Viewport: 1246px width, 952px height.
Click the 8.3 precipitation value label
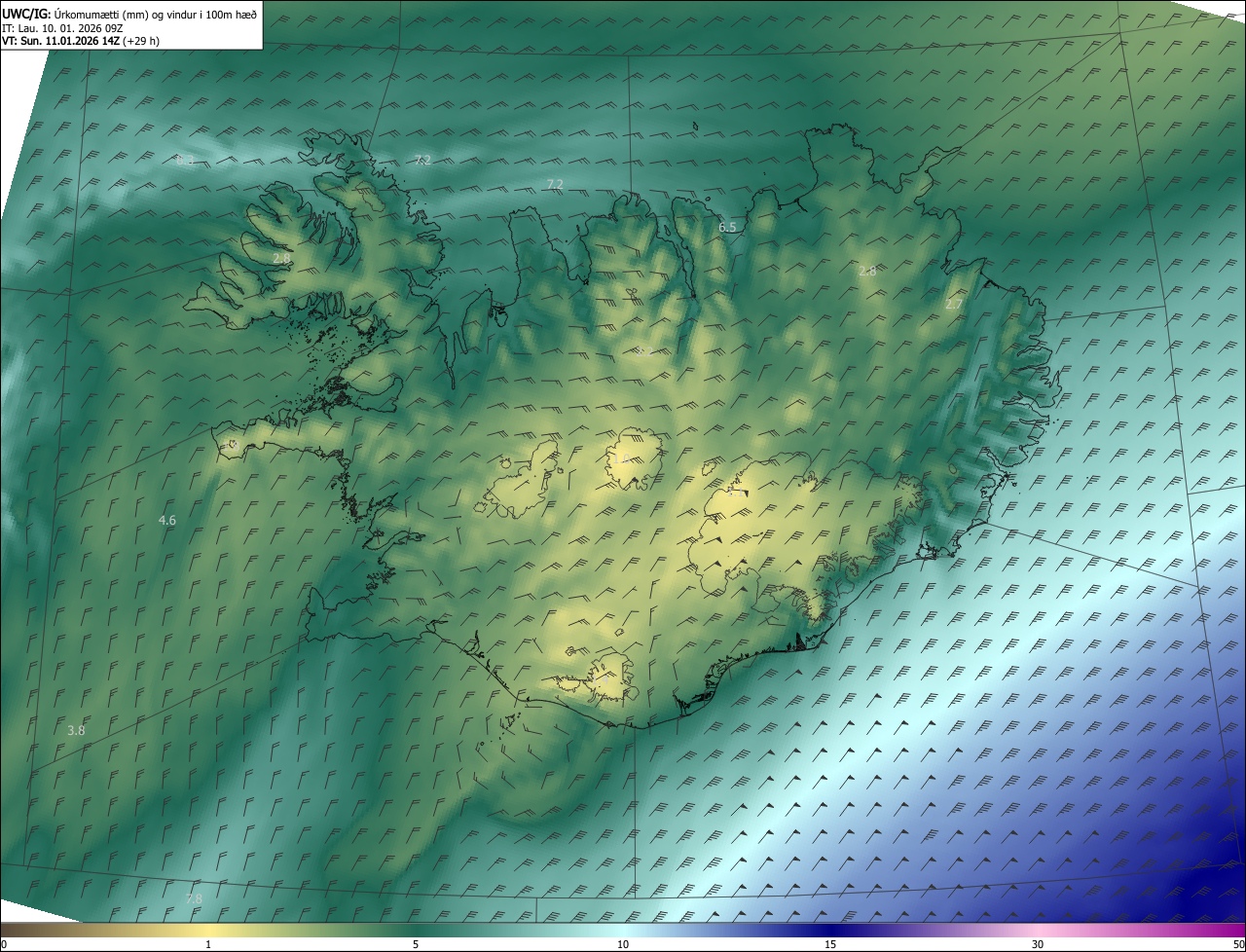click(x=185, y=160)
